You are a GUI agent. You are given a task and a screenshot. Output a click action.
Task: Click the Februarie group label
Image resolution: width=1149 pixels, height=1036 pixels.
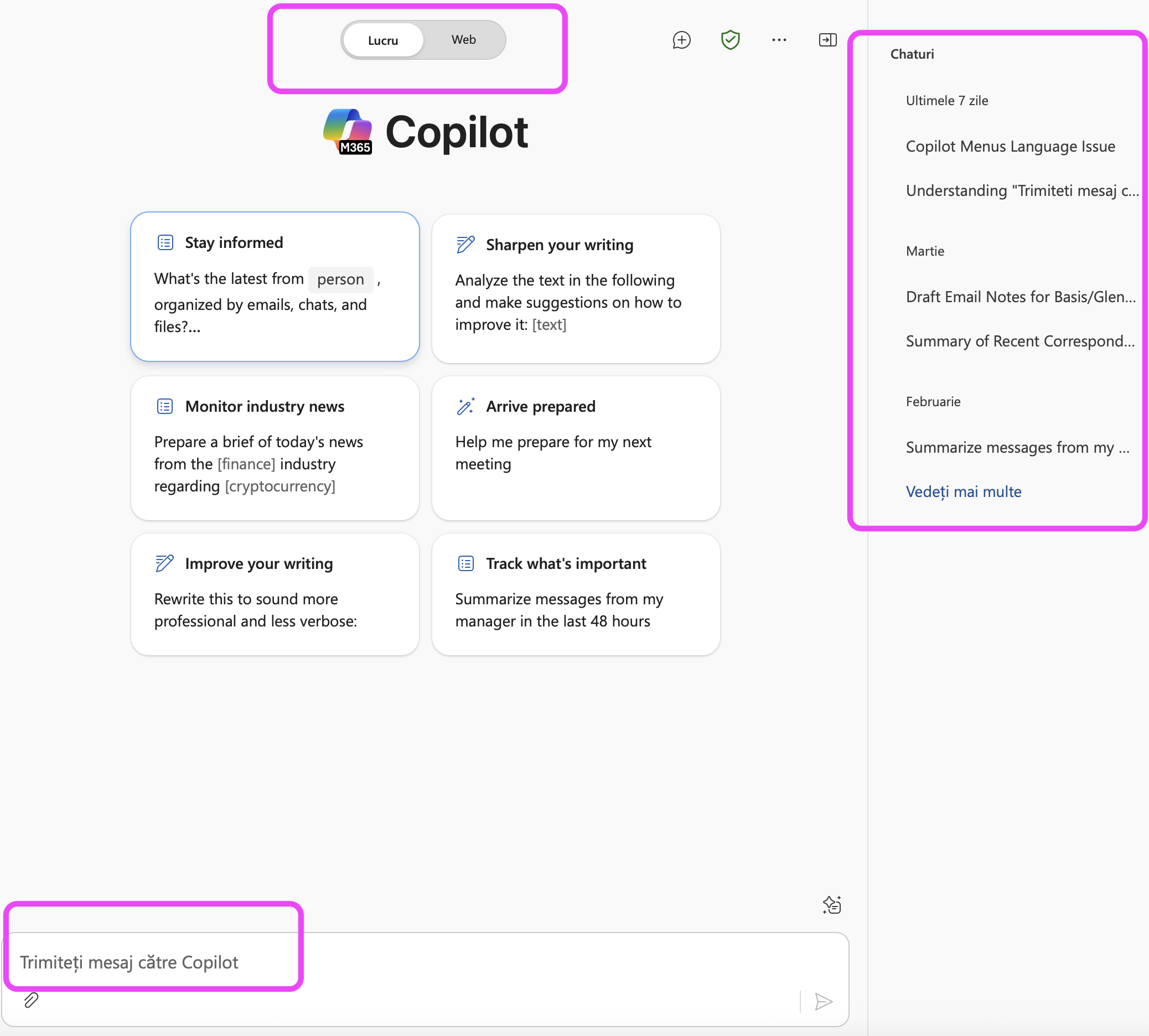933,402
